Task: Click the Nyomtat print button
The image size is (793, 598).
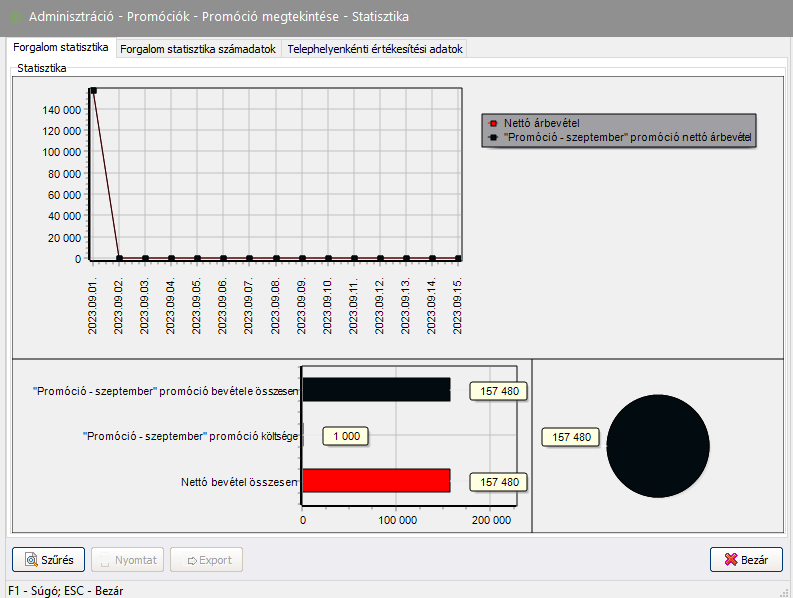Action: (x=128, y=560)
